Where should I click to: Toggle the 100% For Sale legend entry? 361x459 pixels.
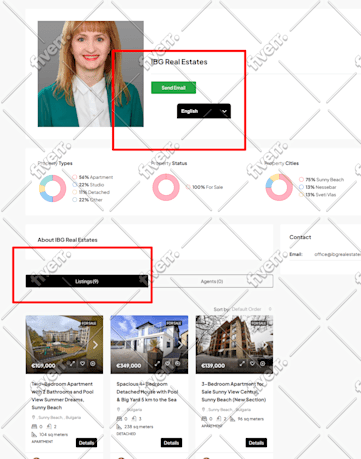(204, 187)
